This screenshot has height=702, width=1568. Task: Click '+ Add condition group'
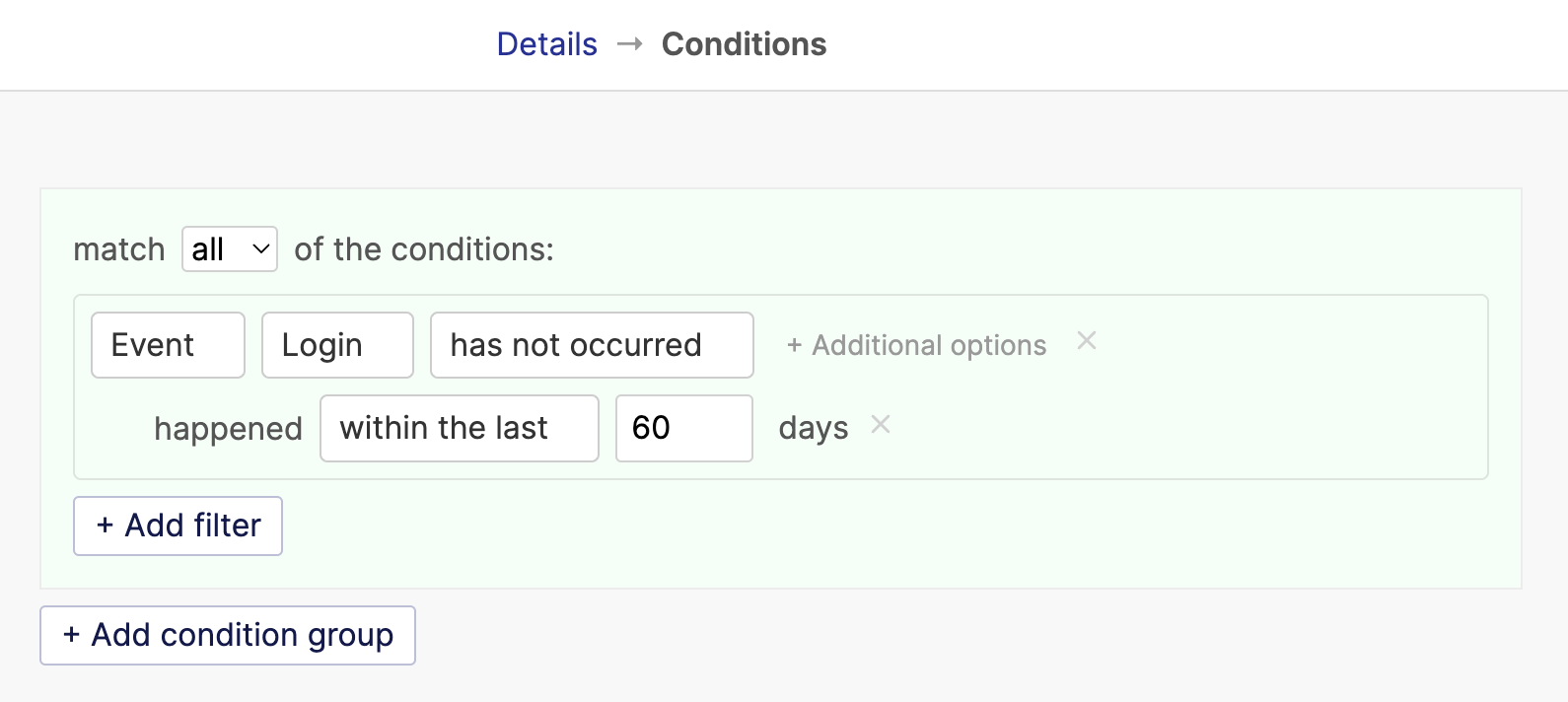click(x=228, y=635)
